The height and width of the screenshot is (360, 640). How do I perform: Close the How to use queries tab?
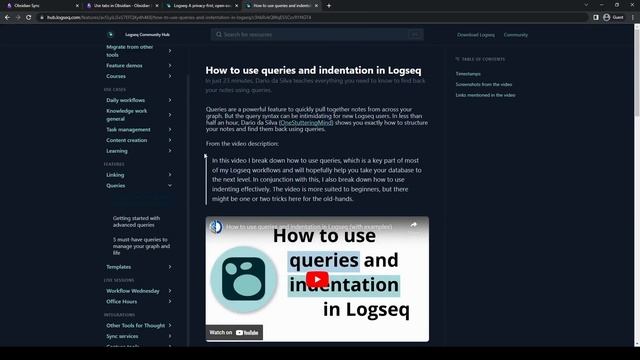(316, 6)
